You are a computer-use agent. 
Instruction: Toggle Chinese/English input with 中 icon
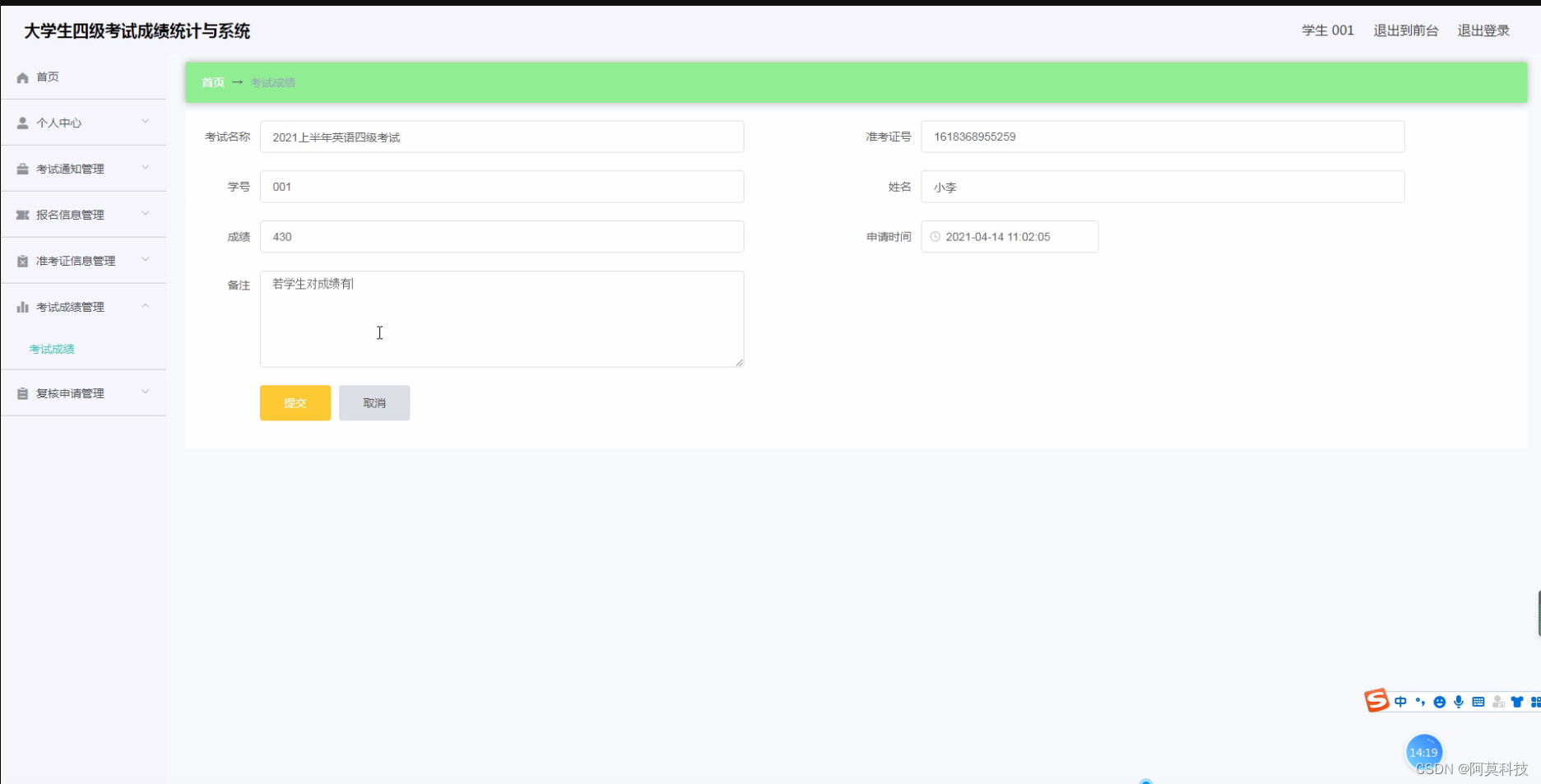pyautogui.click(x=1401, y=701)
